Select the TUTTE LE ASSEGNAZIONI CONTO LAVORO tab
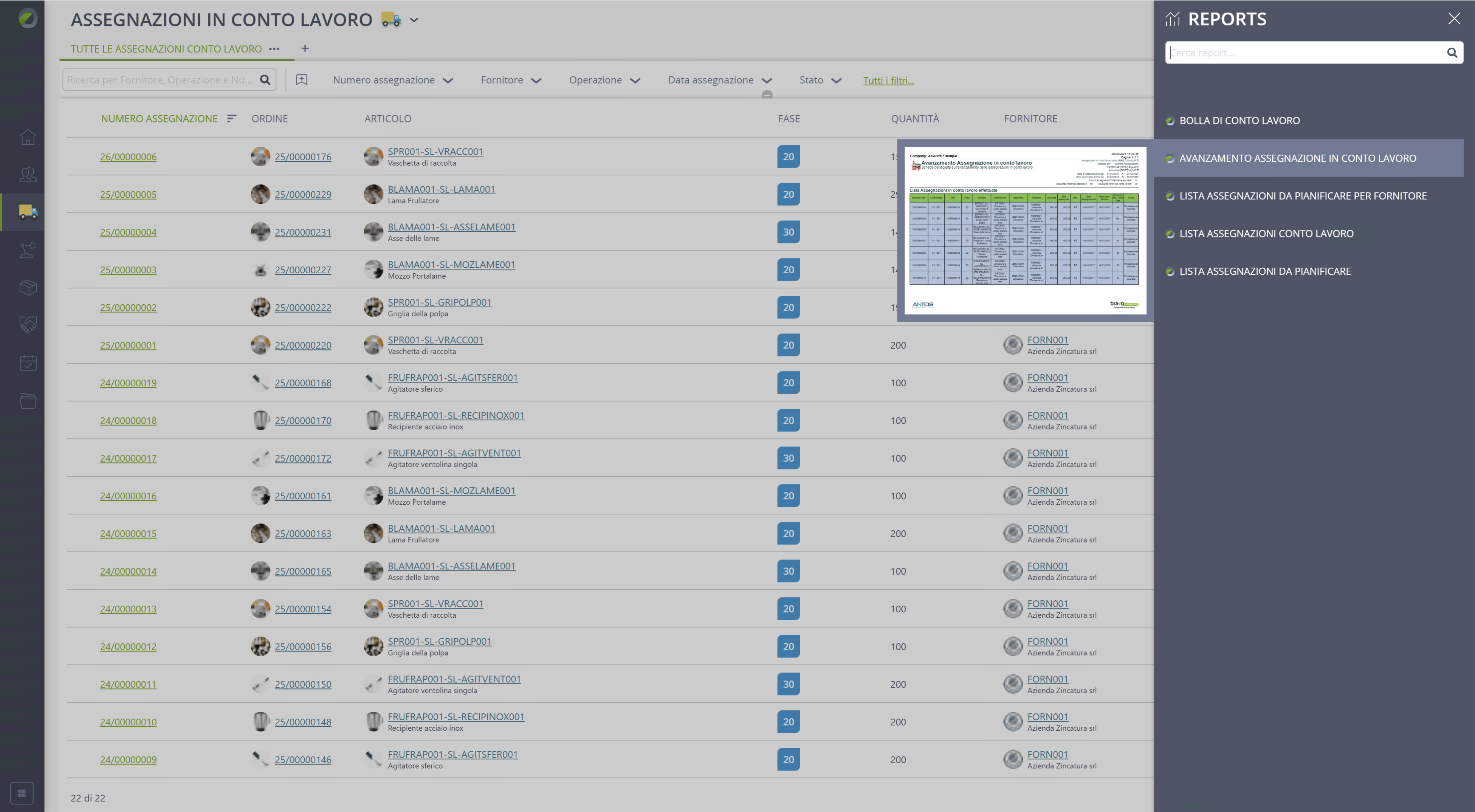 [x=166, y=49]
